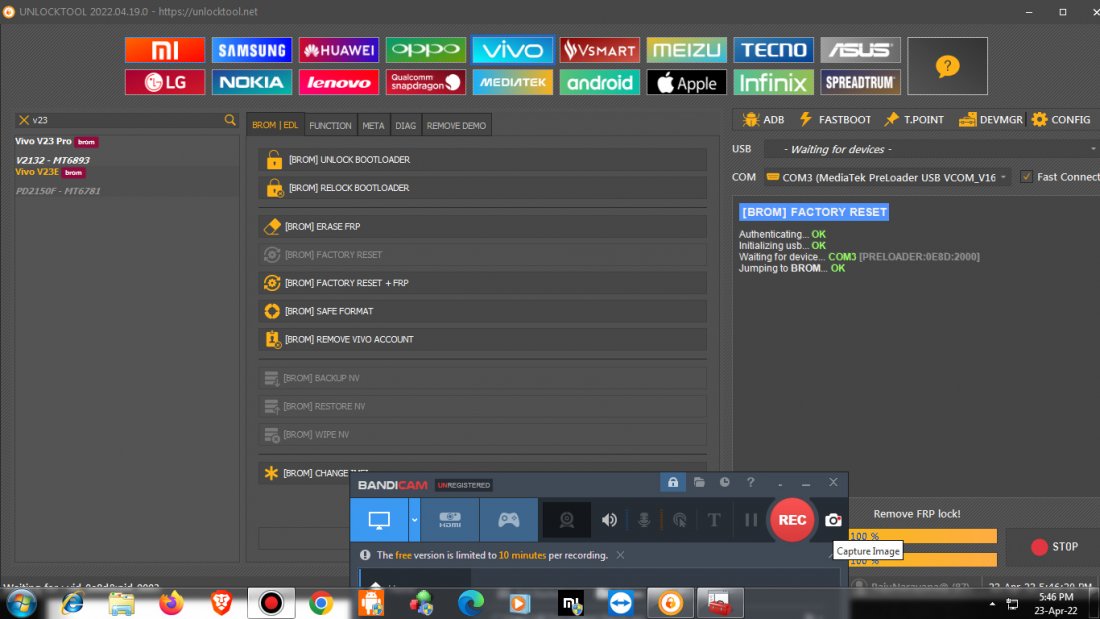Click the search magnifier icon
This screenshot has width=1100, height=619.
click(x=230, y=120)
